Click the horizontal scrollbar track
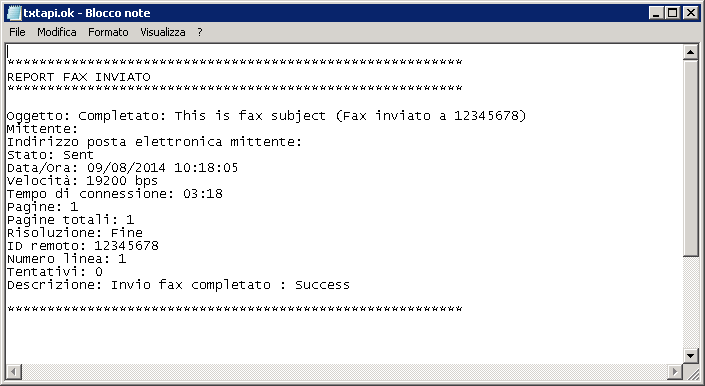705x386 pixels. pyautogui.click(x=344, y=372)
